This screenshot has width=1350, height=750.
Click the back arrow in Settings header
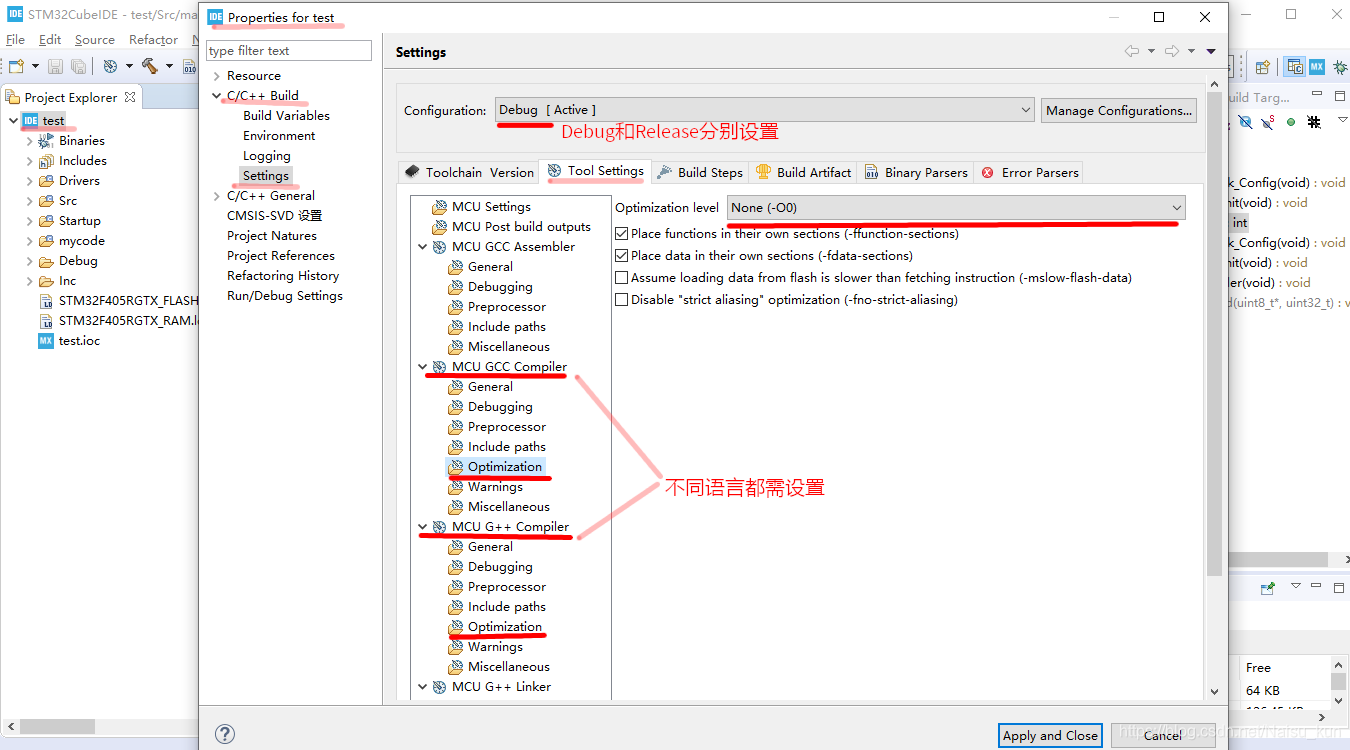1132,51
